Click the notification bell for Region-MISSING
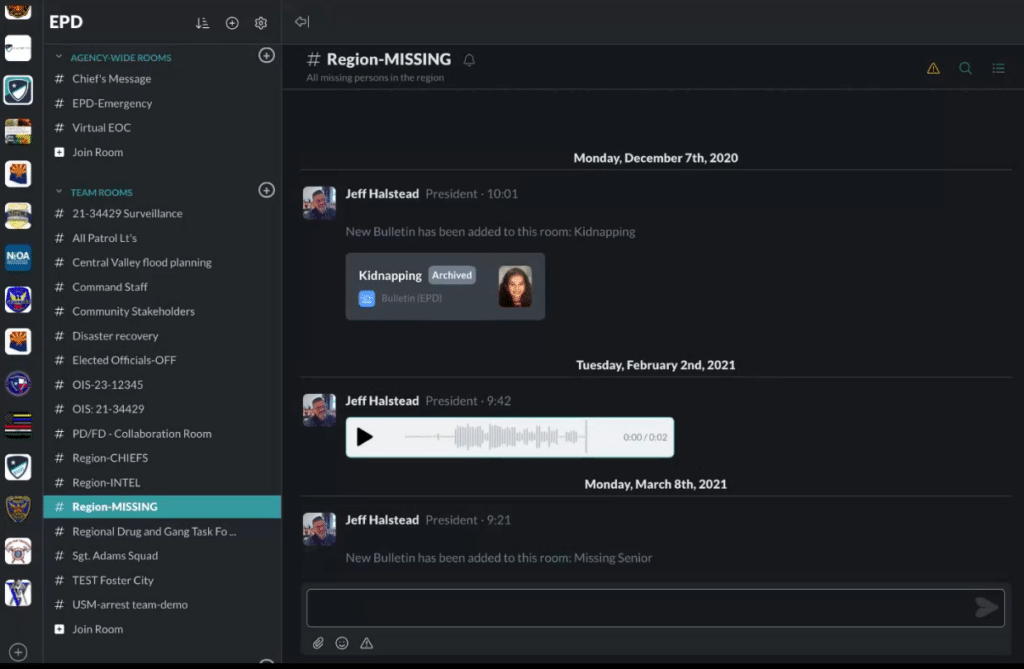This screenshot has height=669, width=1024. point(469,59)
